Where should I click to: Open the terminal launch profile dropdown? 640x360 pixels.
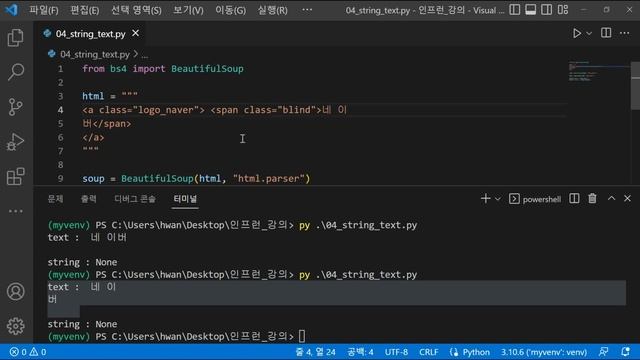(498, 199)
